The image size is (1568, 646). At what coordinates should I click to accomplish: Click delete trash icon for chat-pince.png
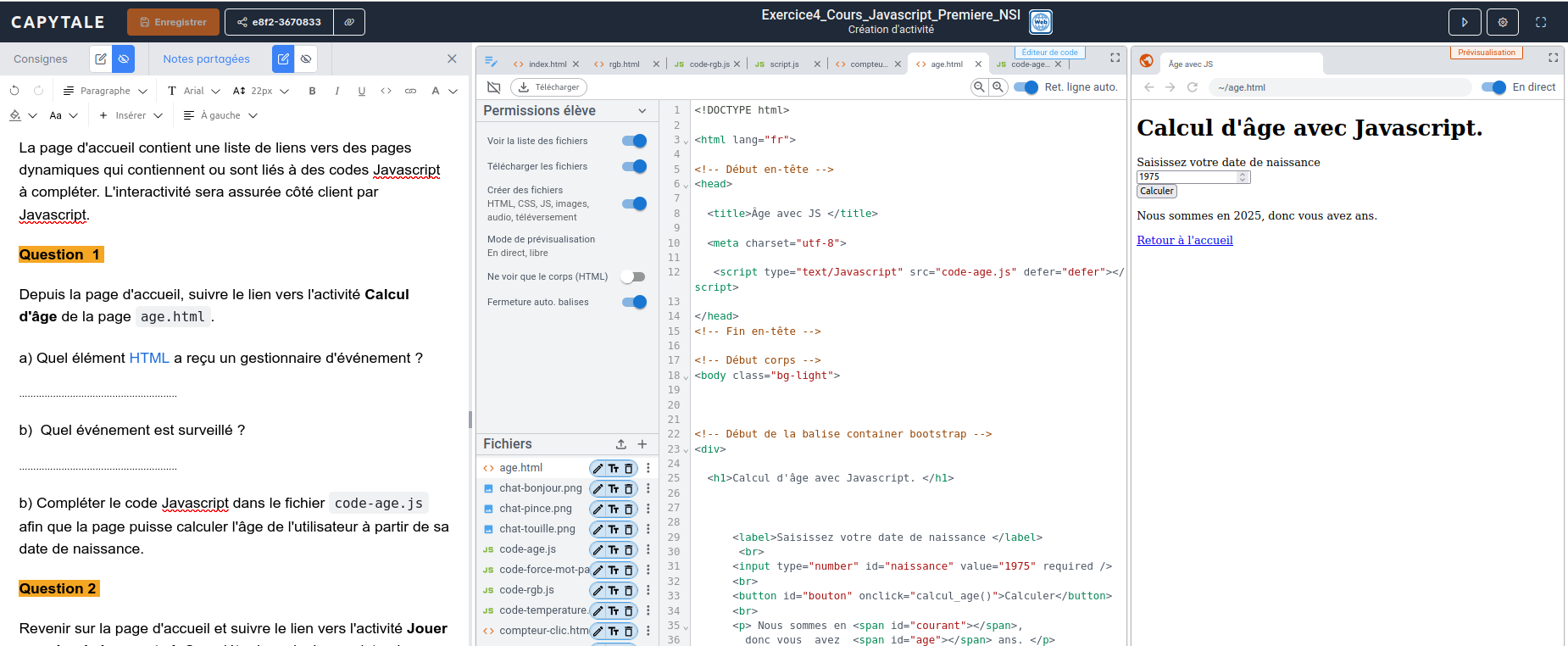pyautogui.click(x=629, y=510)
